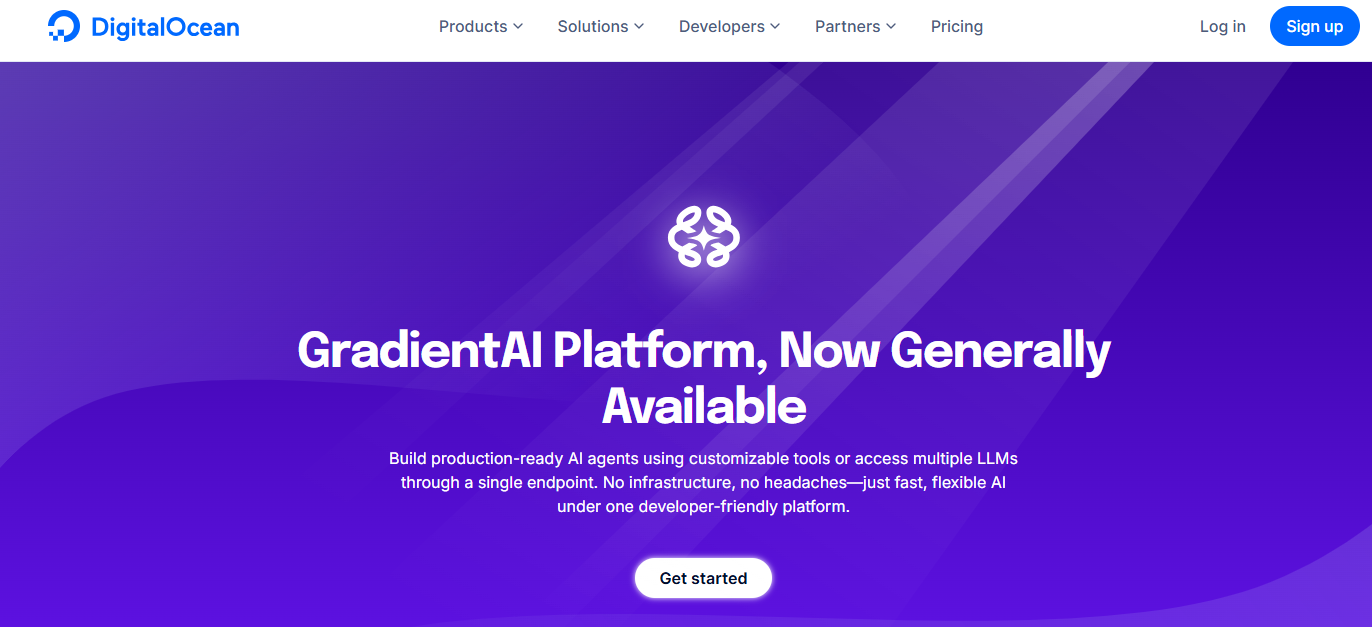
Task: Click the Developers chevron arrow
Action: click(x=775, y=27)
